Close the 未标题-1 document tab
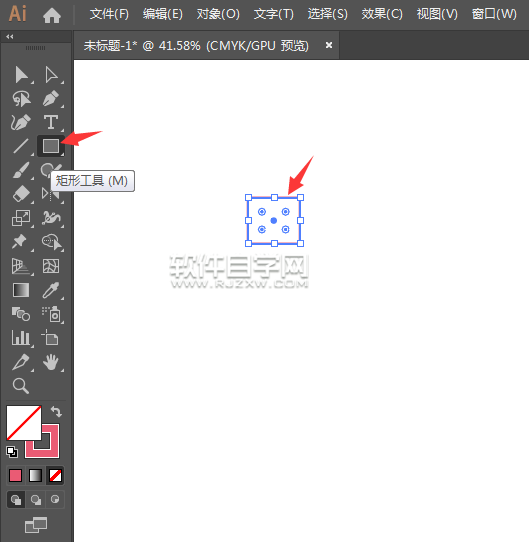This screenshot has height=542, width=529. [329, 45]
